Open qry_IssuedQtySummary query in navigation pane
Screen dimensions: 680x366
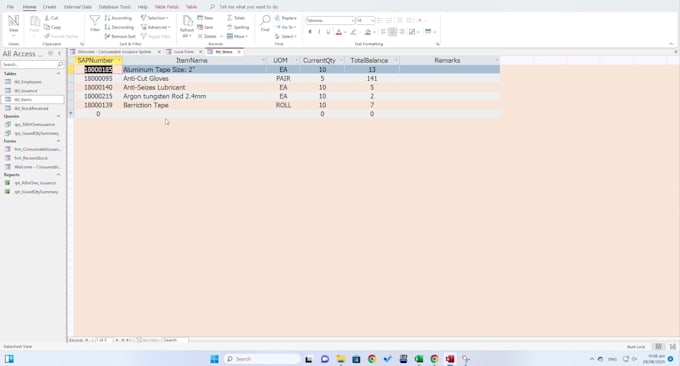(x=36, y=133)
